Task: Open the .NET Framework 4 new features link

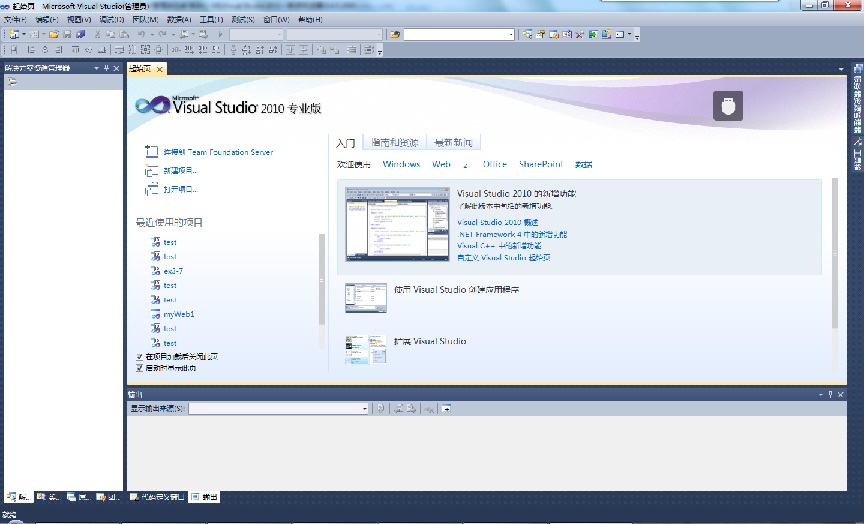Action: (x=512, y=234)
